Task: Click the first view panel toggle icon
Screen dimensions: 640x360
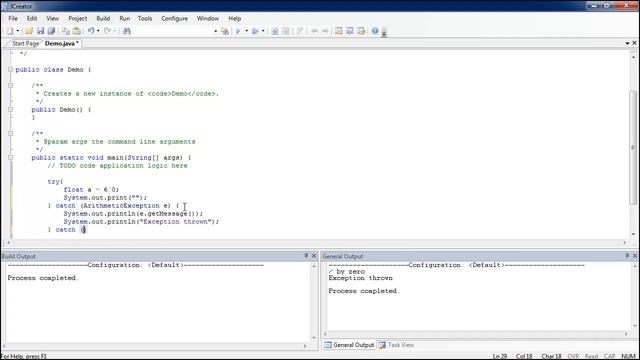Action: [338, 31]
